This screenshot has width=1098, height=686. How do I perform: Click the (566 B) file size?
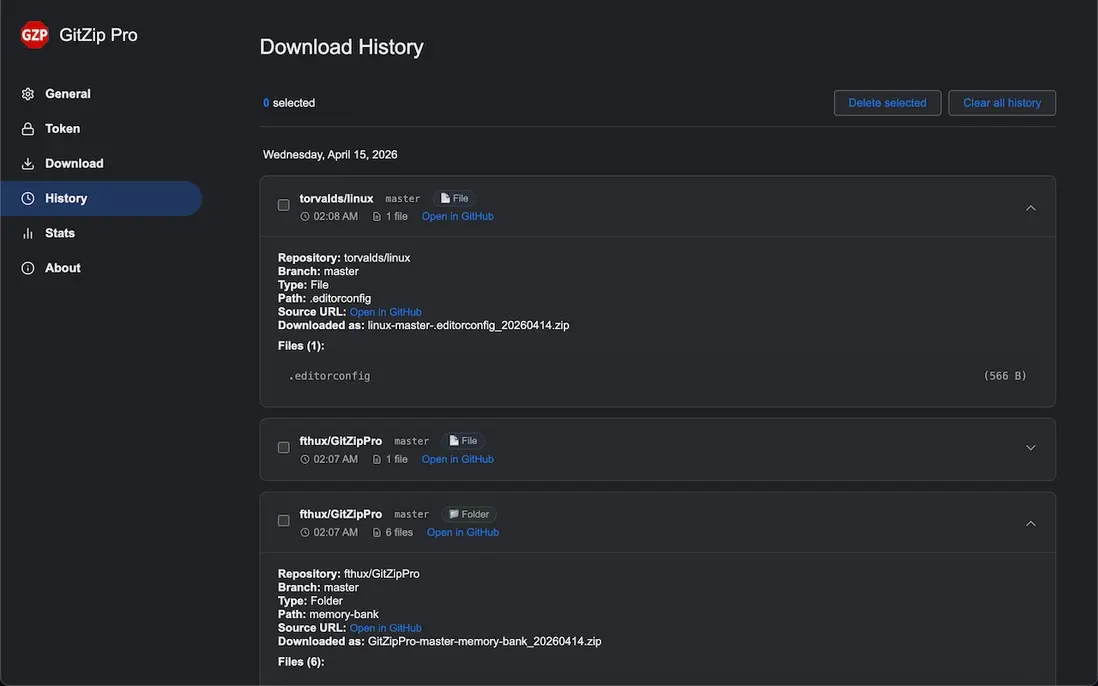coord(1005,376)
